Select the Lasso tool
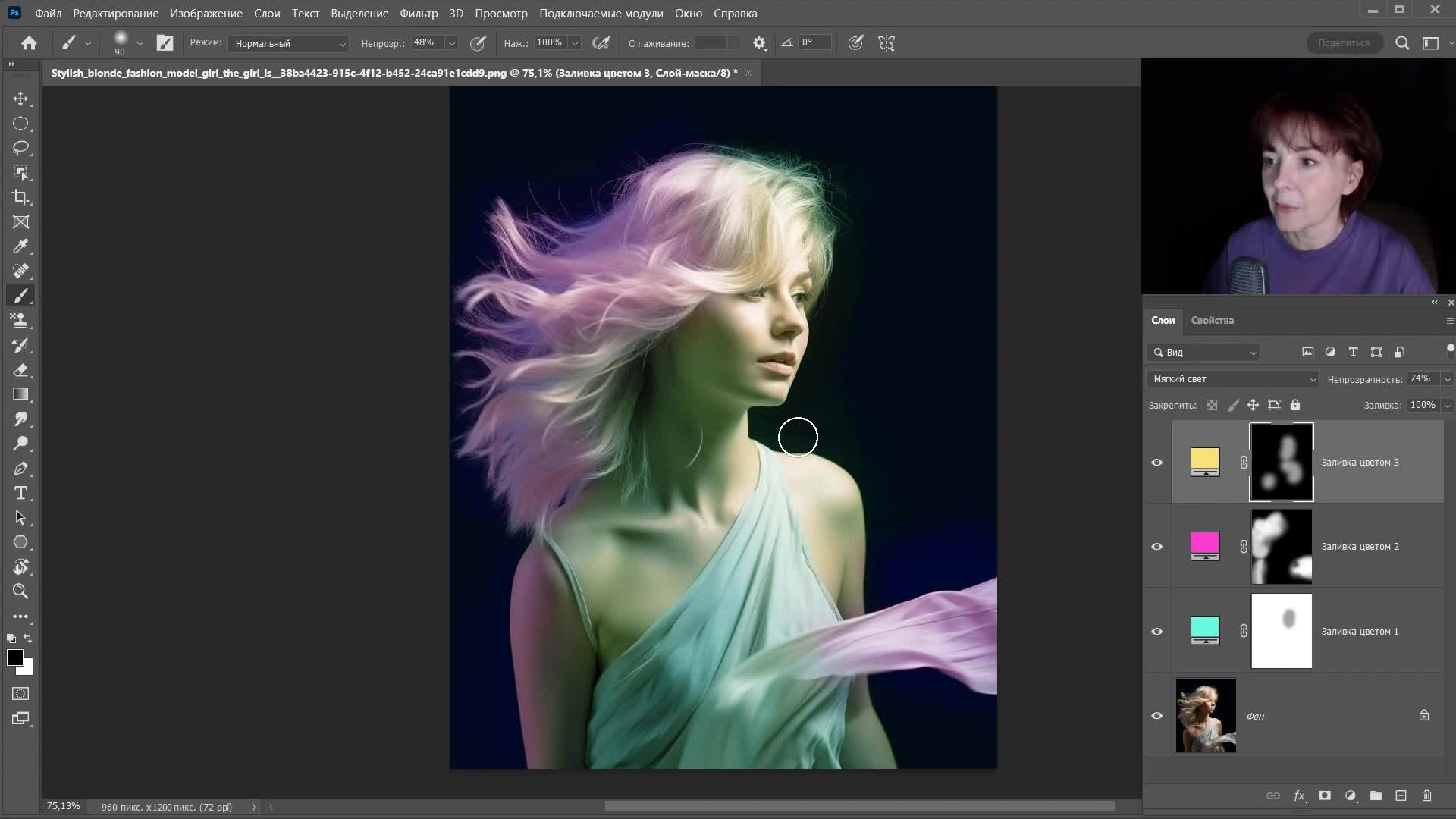Image resolution: width=1456 pixels, height=819 pixels. click(20, 148)
